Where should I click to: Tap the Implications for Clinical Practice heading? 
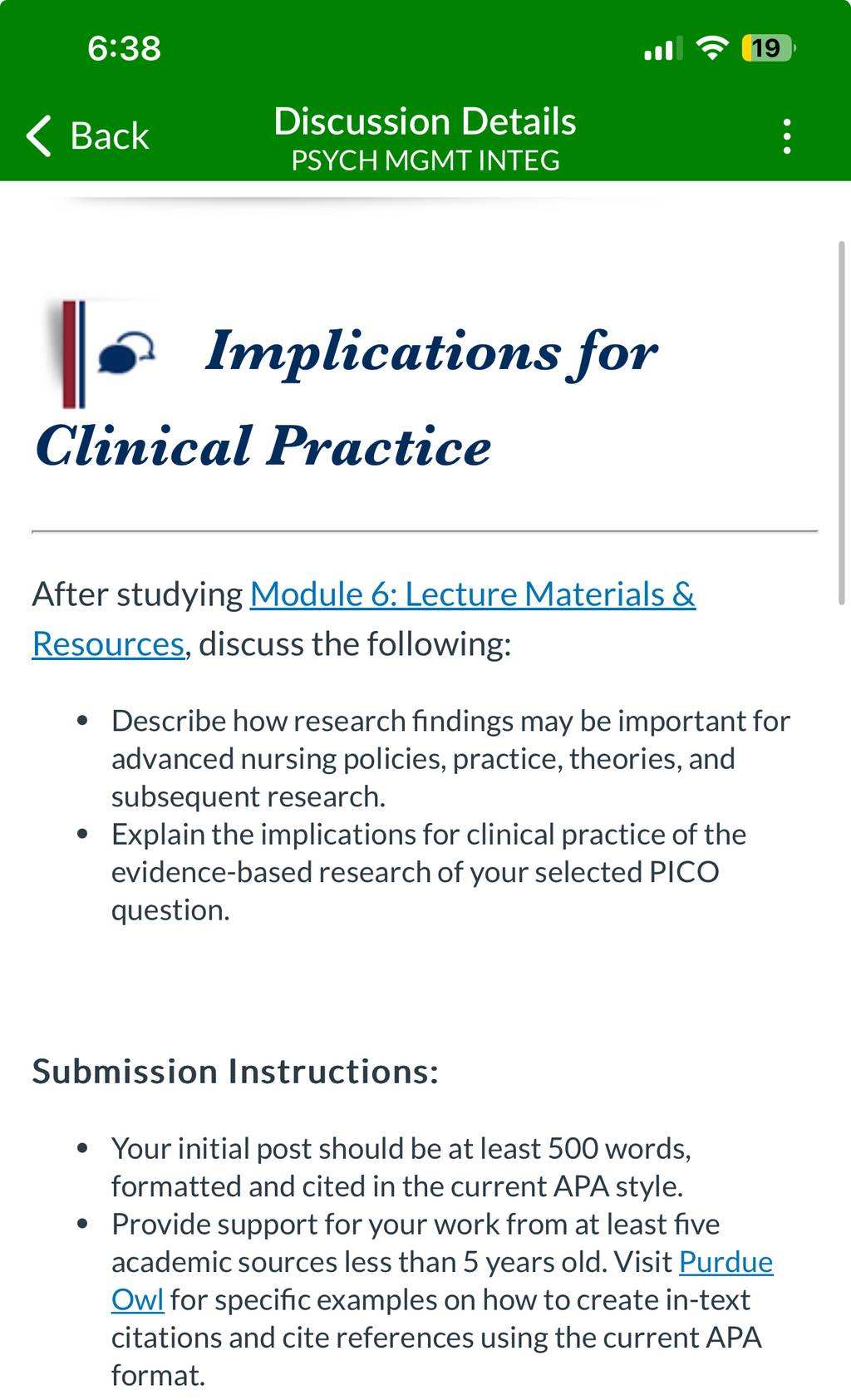pyautogui.click(x=346, y=397)
